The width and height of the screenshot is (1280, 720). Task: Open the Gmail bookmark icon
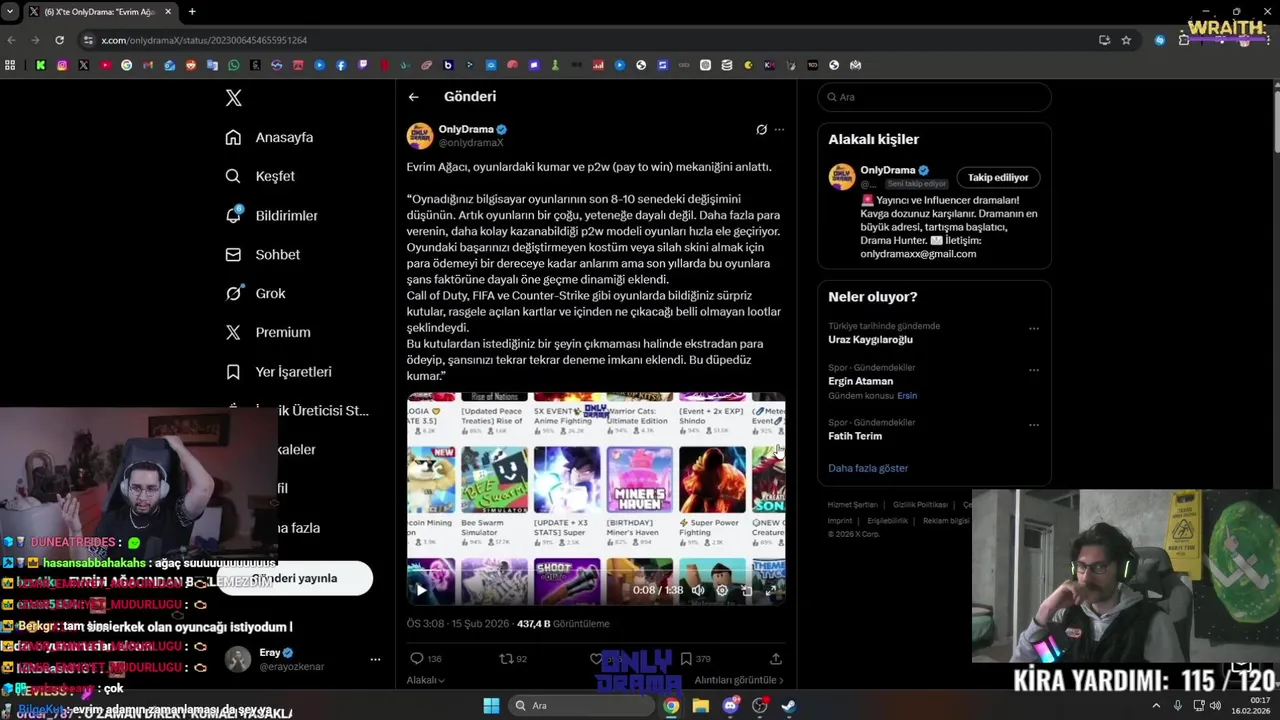point(148,65)
